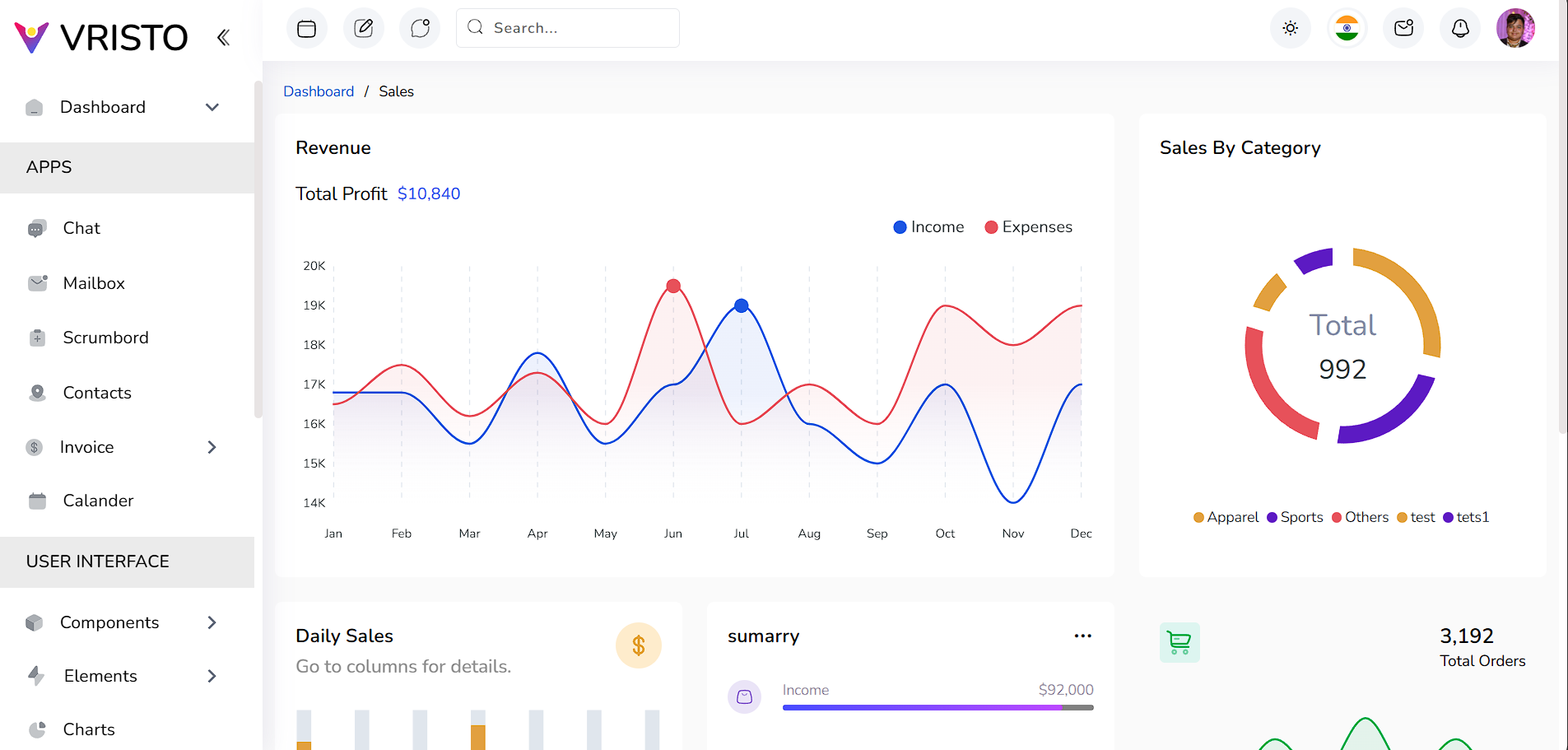Click the Apparel legend color marker
Viewport: 1568px width, 750px height.
pos(1198,518)
